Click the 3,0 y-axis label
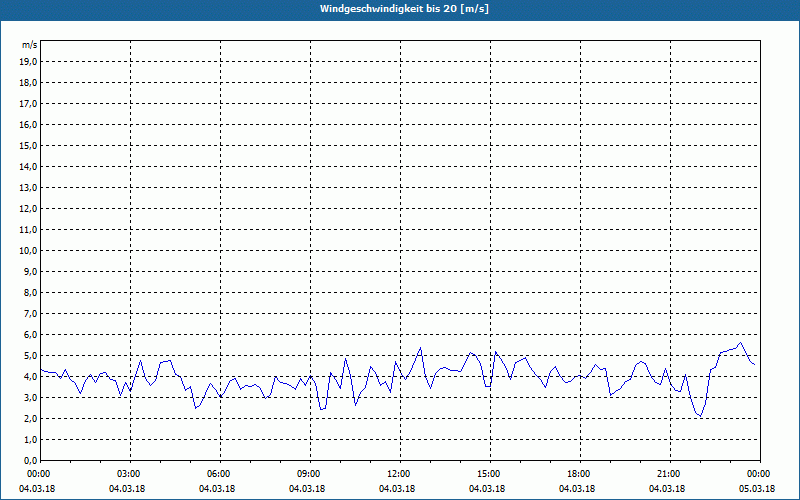Viewport: 800px width, 500px height. (x=31, y=397)
